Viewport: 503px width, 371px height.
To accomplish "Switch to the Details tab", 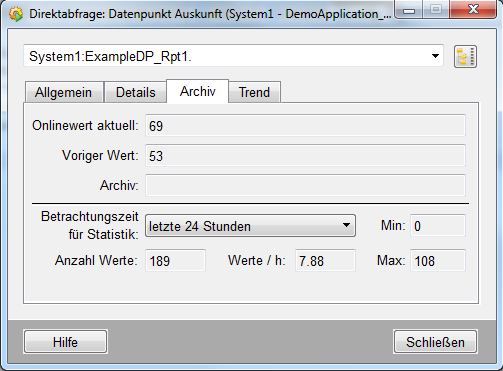I will (136, 92).
